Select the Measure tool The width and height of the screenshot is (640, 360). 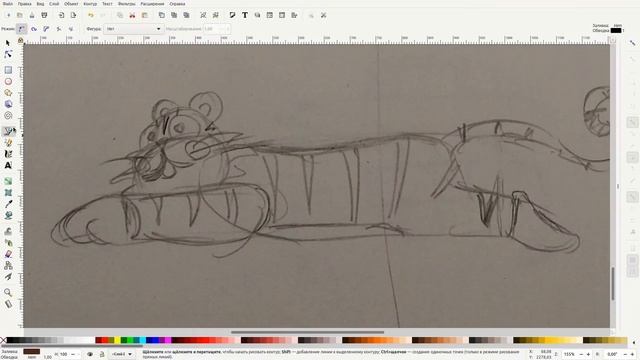click(x=8, y=304)
